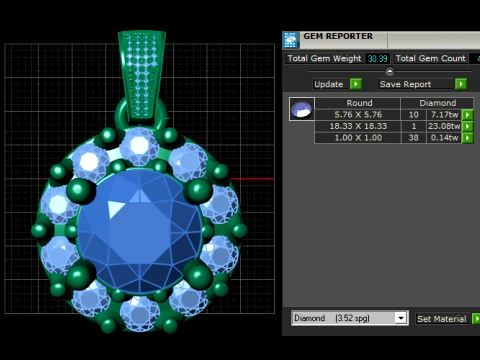Click the Update button
Image resolution: width=480 pixels, height=360 pixels.
point(331,84)
